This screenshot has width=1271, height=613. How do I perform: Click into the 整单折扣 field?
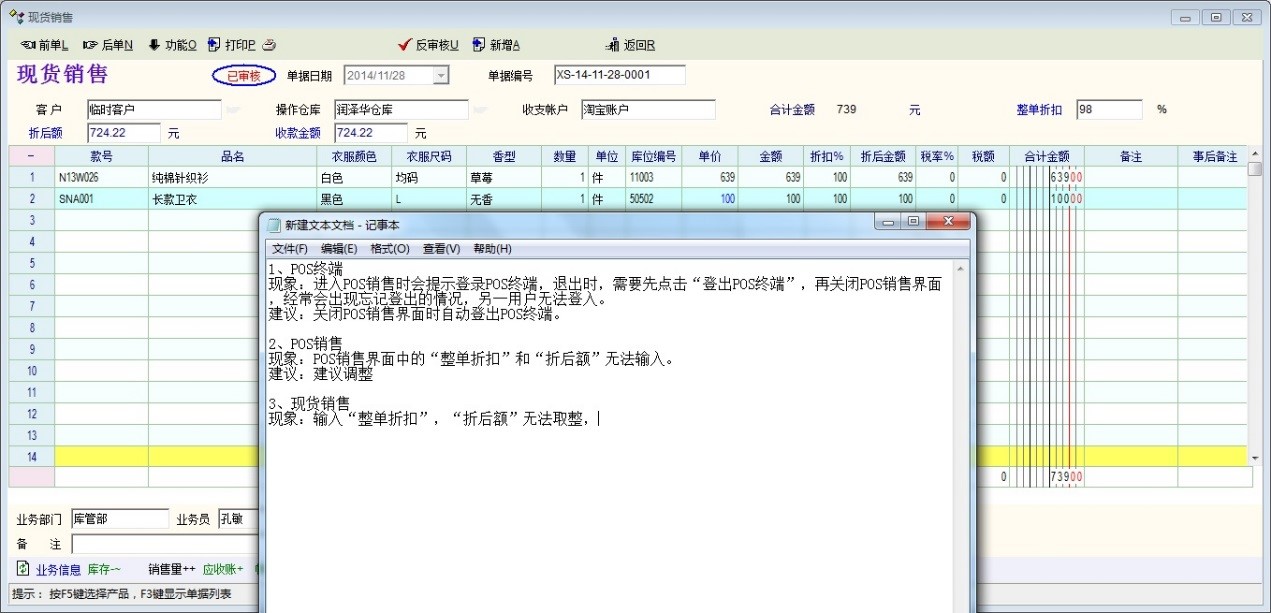click(x=1108, y=110)
